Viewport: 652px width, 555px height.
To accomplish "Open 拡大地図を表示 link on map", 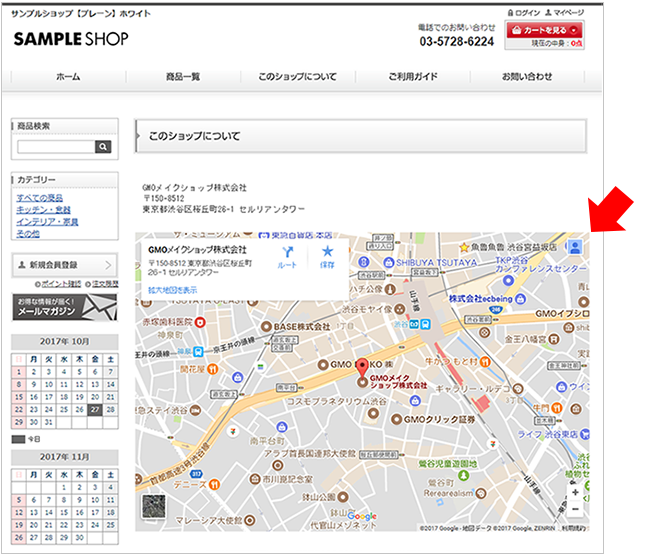I will (172, 290).
